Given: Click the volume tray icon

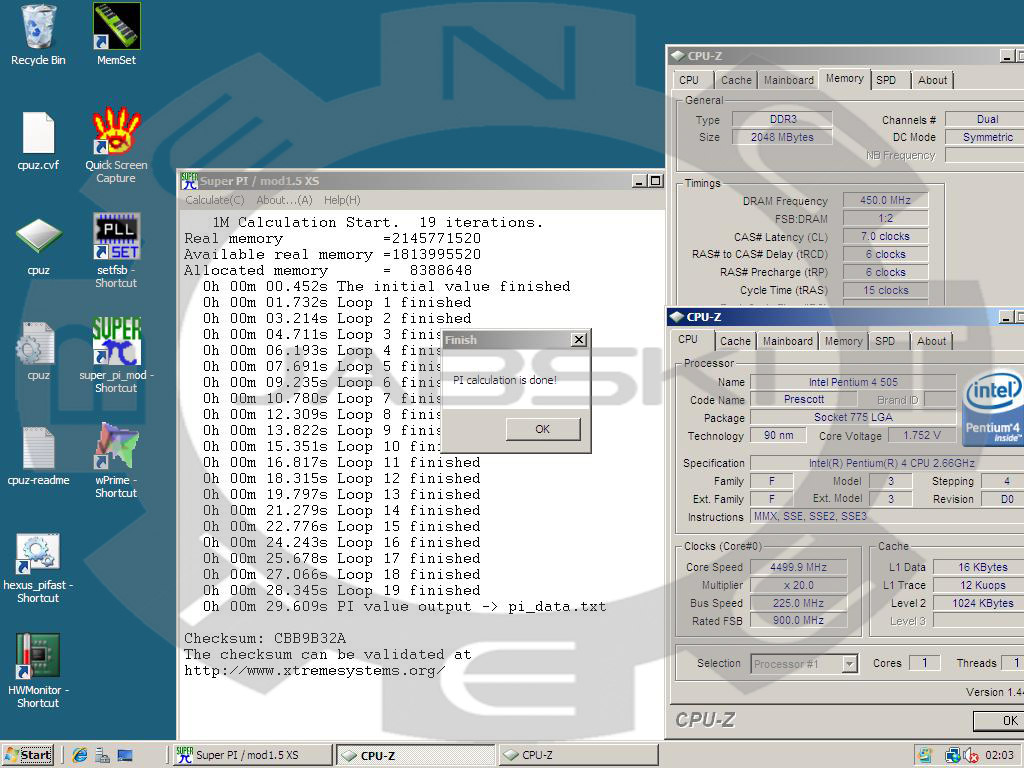Looking at the screenshot, I should [x=970, y=756].
